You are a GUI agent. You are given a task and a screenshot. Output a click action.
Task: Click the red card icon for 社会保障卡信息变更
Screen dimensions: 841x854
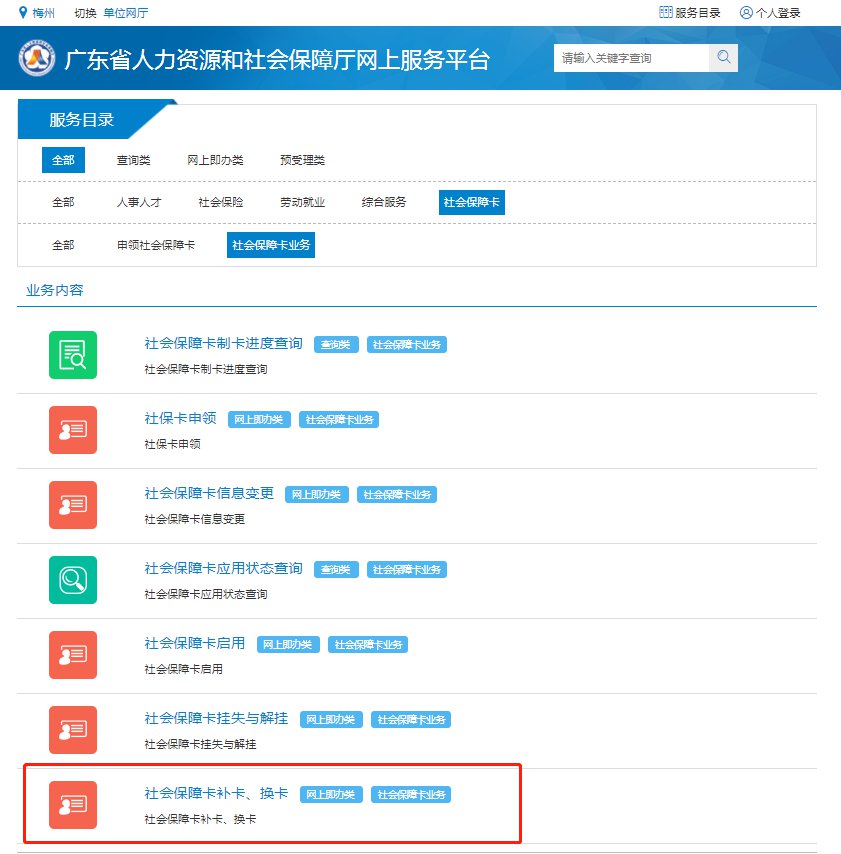pyautogui.click(x=73, y=505)
